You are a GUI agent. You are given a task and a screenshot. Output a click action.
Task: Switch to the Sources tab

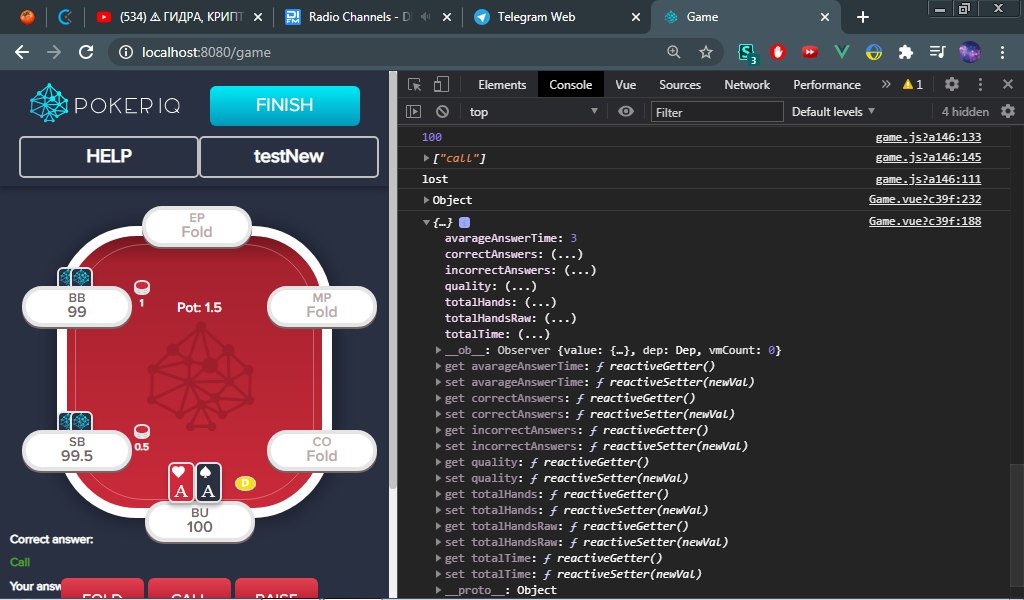click(679, 84)
